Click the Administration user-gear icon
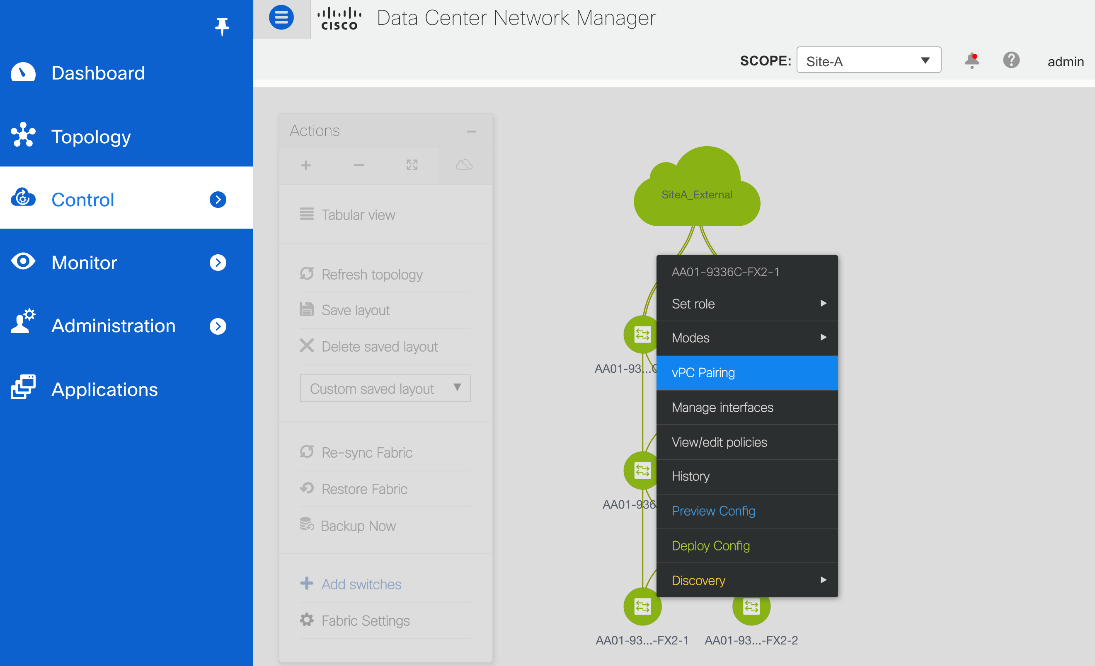The width and height of the screenshot is (1095, 666). click(23, 321)
